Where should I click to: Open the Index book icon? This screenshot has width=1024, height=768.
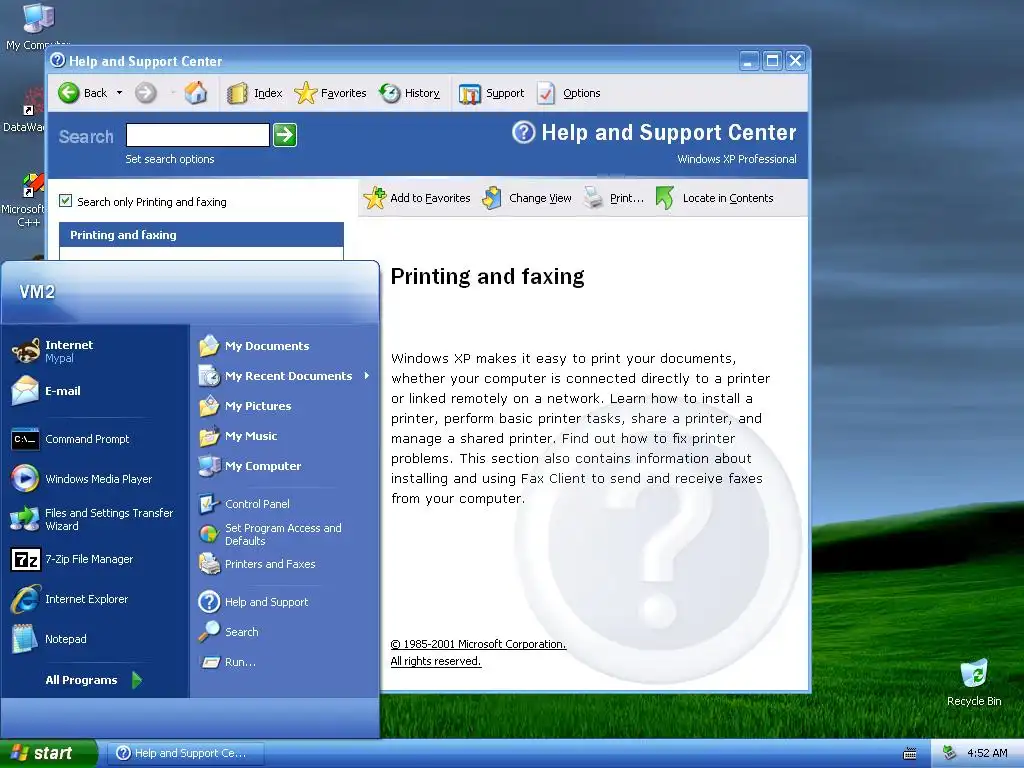click(x=237, y=93)
